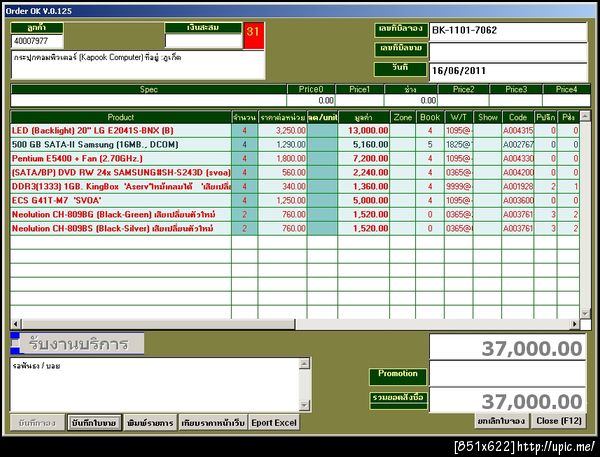
Task: Click the Show column header
Action: [488, 117]
